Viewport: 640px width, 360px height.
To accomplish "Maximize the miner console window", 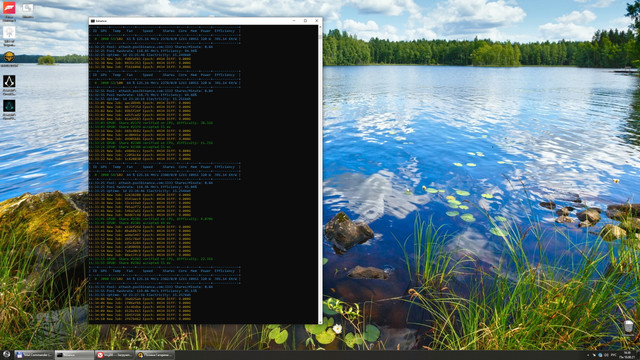I will click(305, 20).
